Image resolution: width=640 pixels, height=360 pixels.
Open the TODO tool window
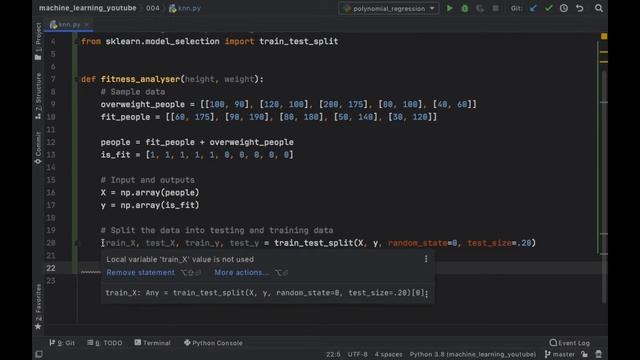[x=104, y=343]
